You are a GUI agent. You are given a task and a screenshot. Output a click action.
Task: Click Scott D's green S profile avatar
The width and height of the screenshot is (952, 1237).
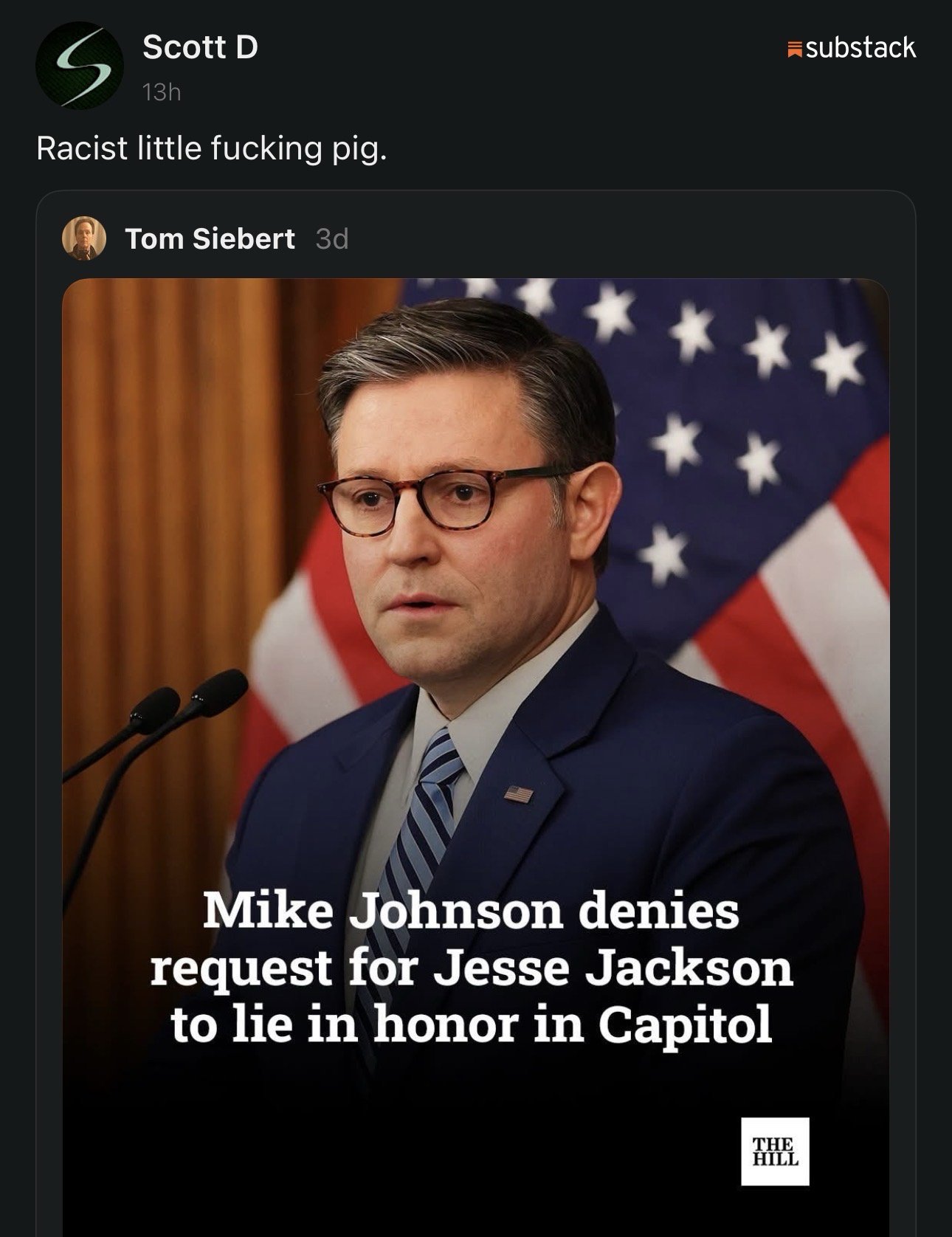pyautogui.click(x=79, y=66)
